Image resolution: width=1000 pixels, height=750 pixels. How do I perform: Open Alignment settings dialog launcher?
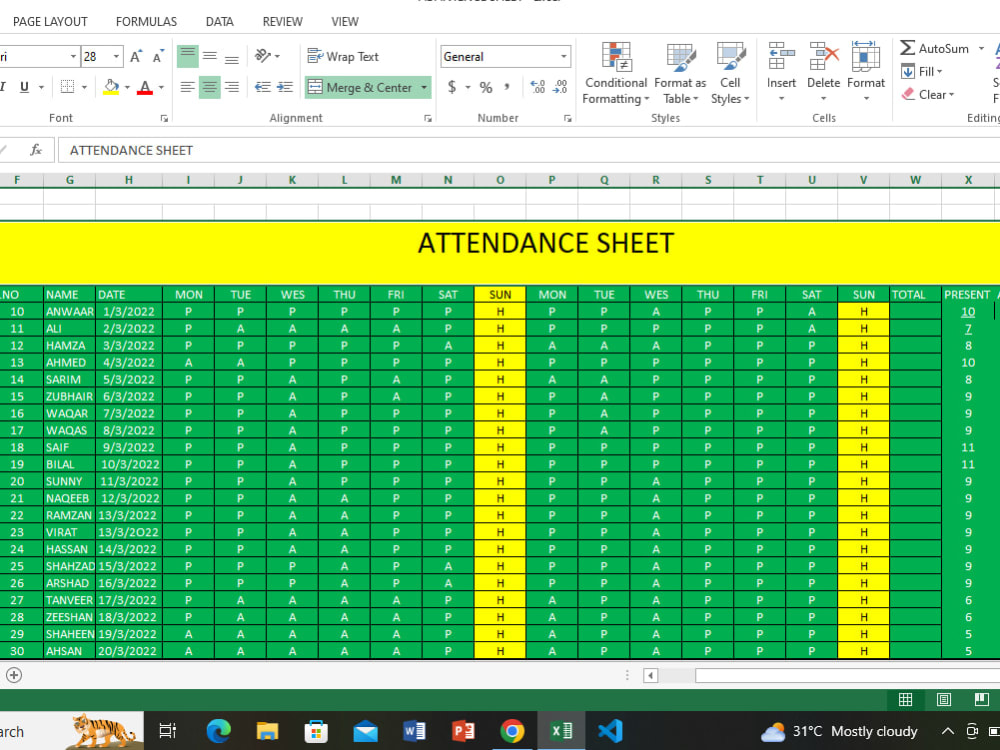pos(428,118)
